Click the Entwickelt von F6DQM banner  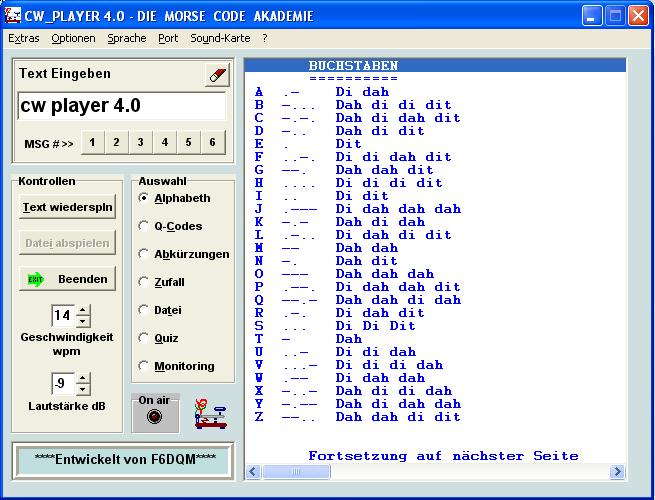[123, 460]
